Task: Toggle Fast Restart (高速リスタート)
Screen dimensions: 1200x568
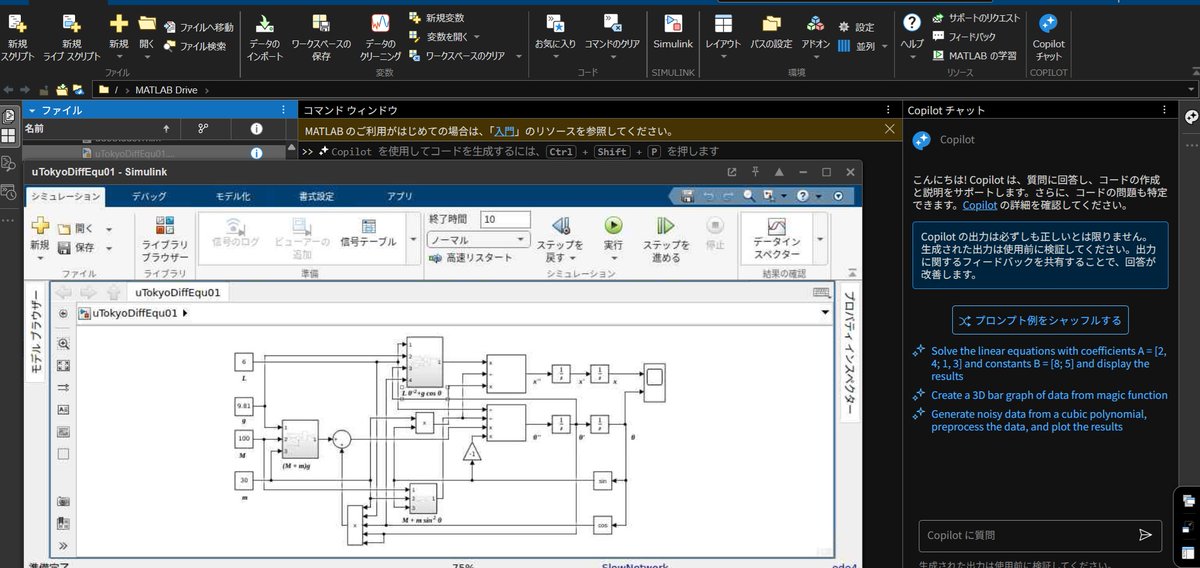Action: coord(470,258)
